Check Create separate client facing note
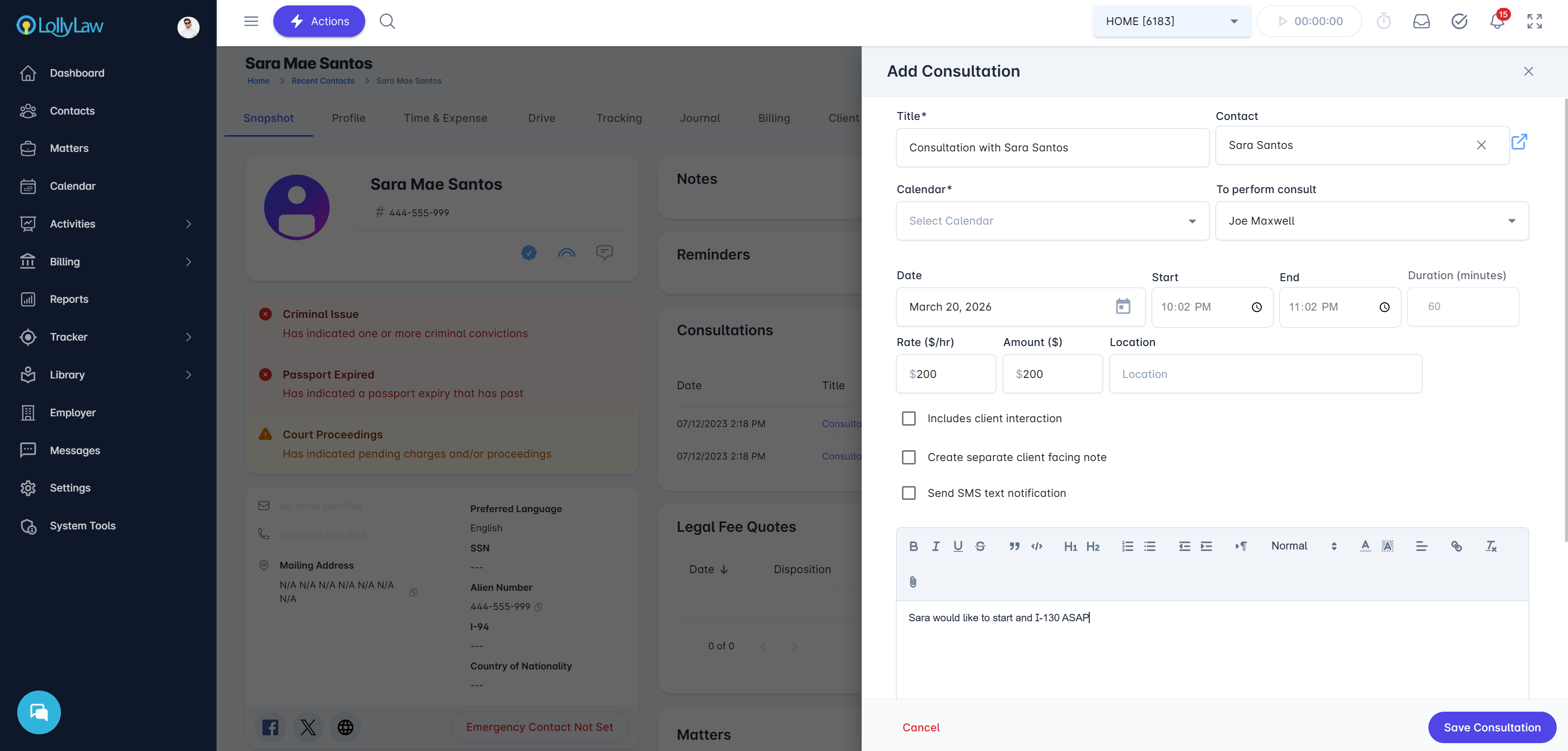Image resolution: width=1568 pixels, height=751 pixels. [909, 457]
